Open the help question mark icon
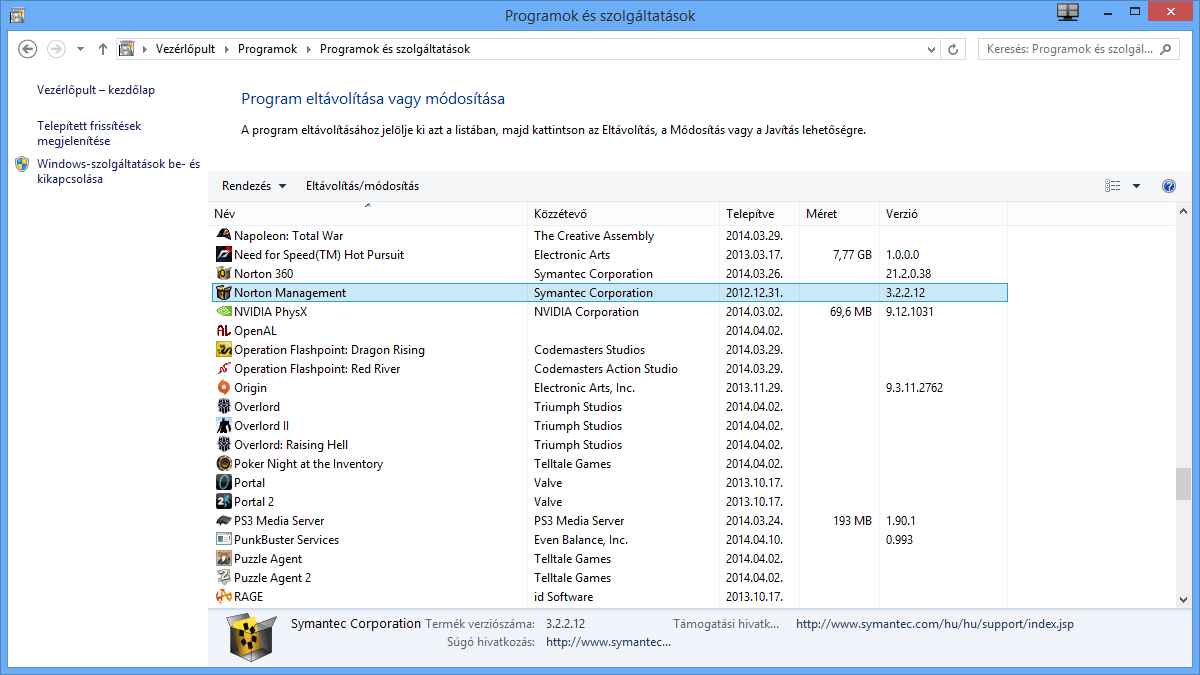Screen dimensions: 1200x675 coord(1169,186)
